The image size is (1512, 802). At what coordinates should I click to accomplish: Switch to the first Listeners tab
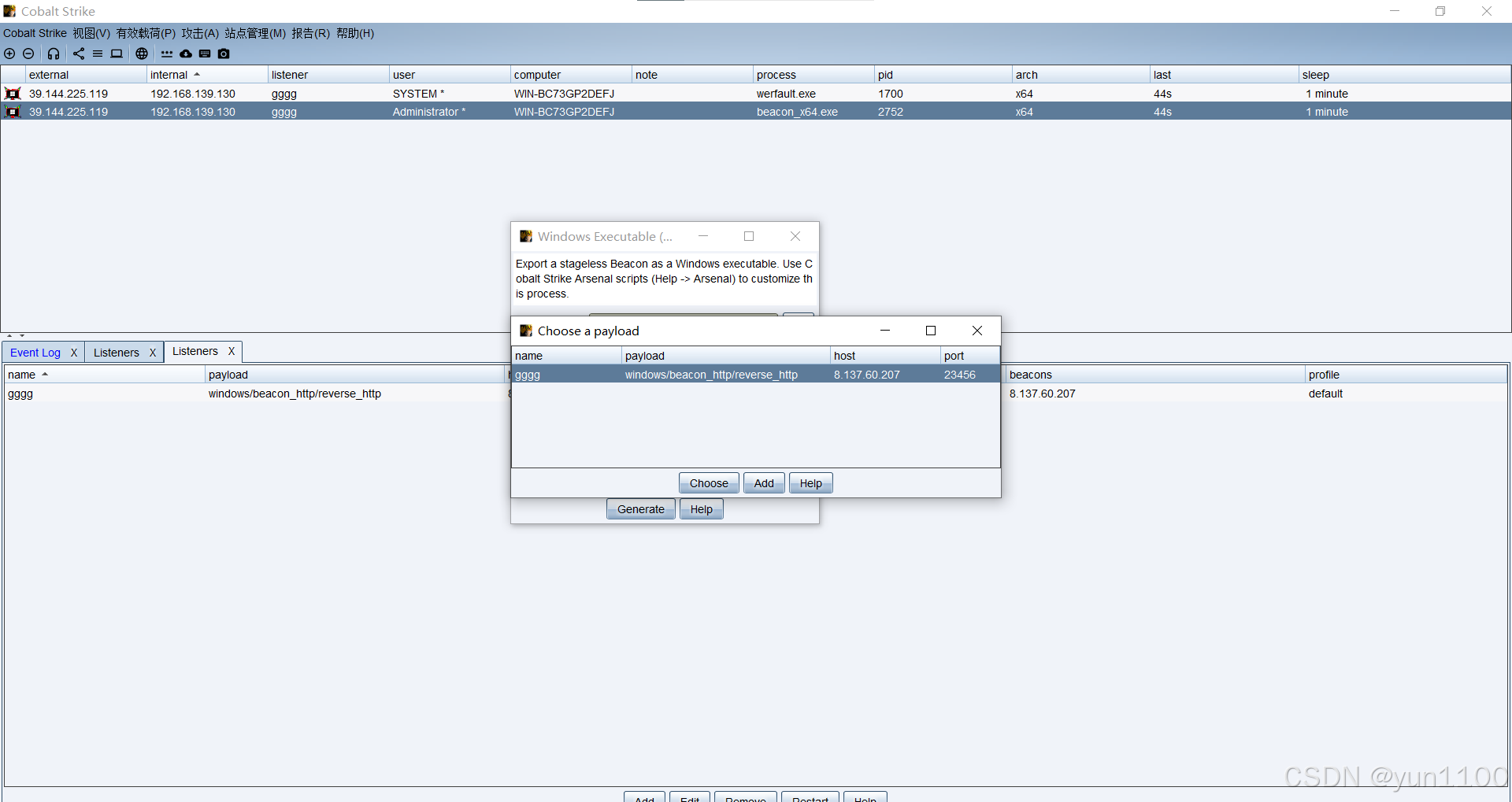pos(117,353)
